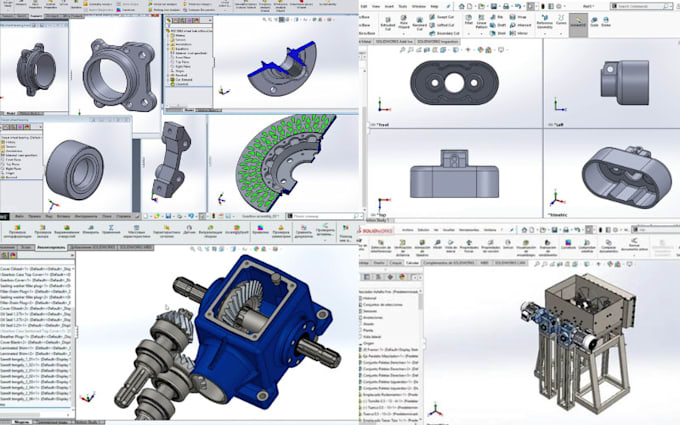Screen dimensions: 680x425
Task: Open the Tools menu in the four-view part window
Action: pyautogui.click(x=402, y=7)
